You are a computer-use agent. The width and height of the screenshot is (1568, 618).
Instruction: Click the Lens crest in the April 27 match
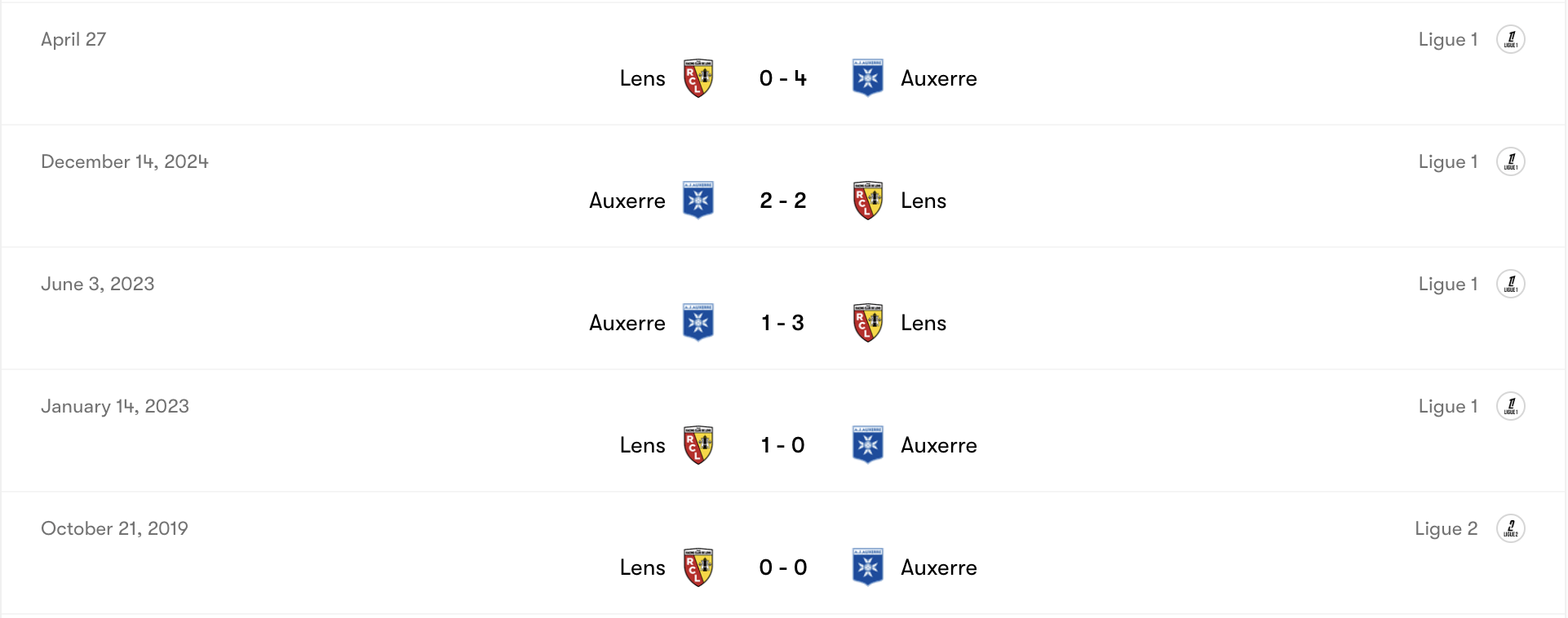tap(698, 78)
